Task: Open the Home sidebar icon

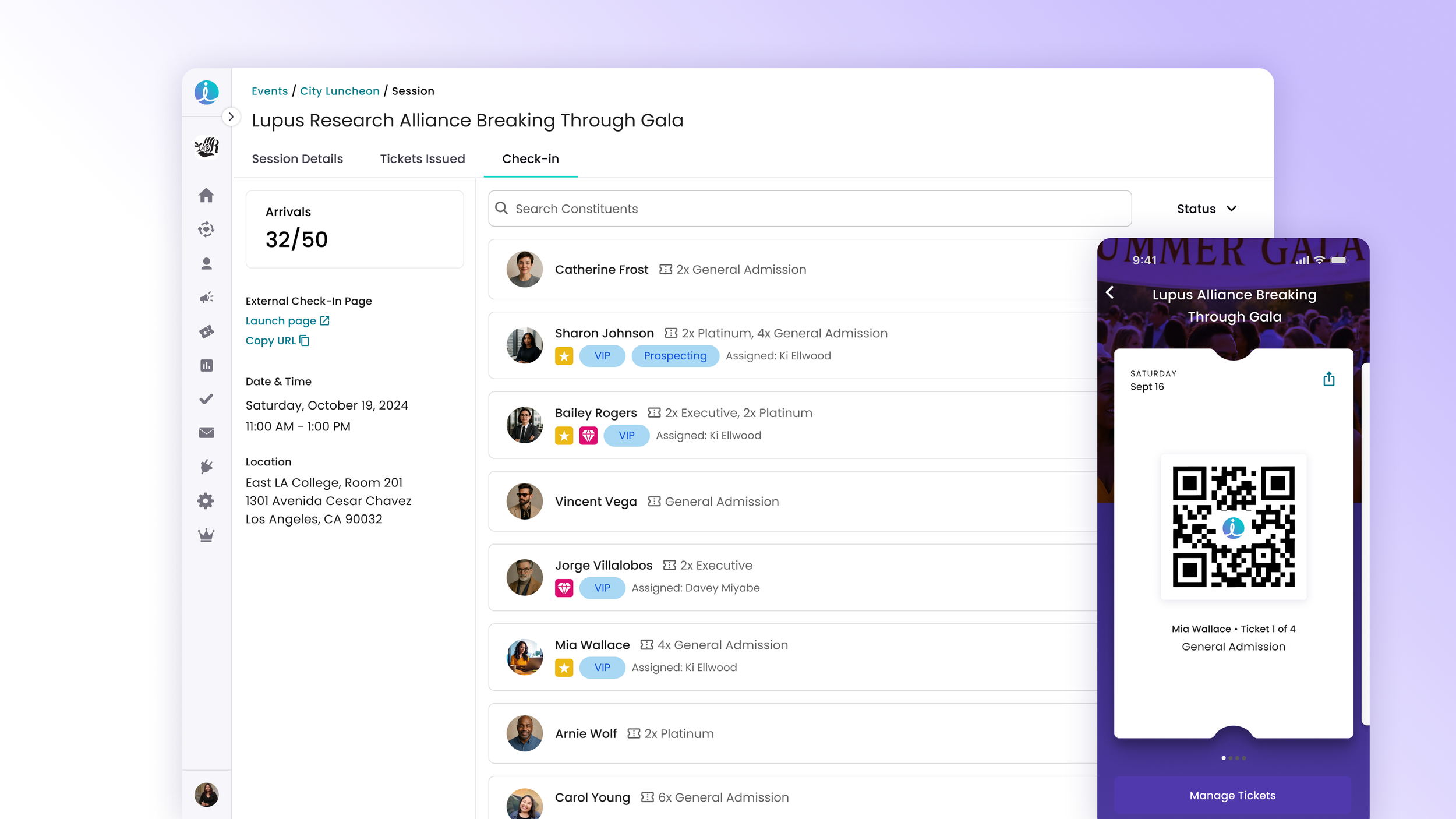Action: [206, 195]
